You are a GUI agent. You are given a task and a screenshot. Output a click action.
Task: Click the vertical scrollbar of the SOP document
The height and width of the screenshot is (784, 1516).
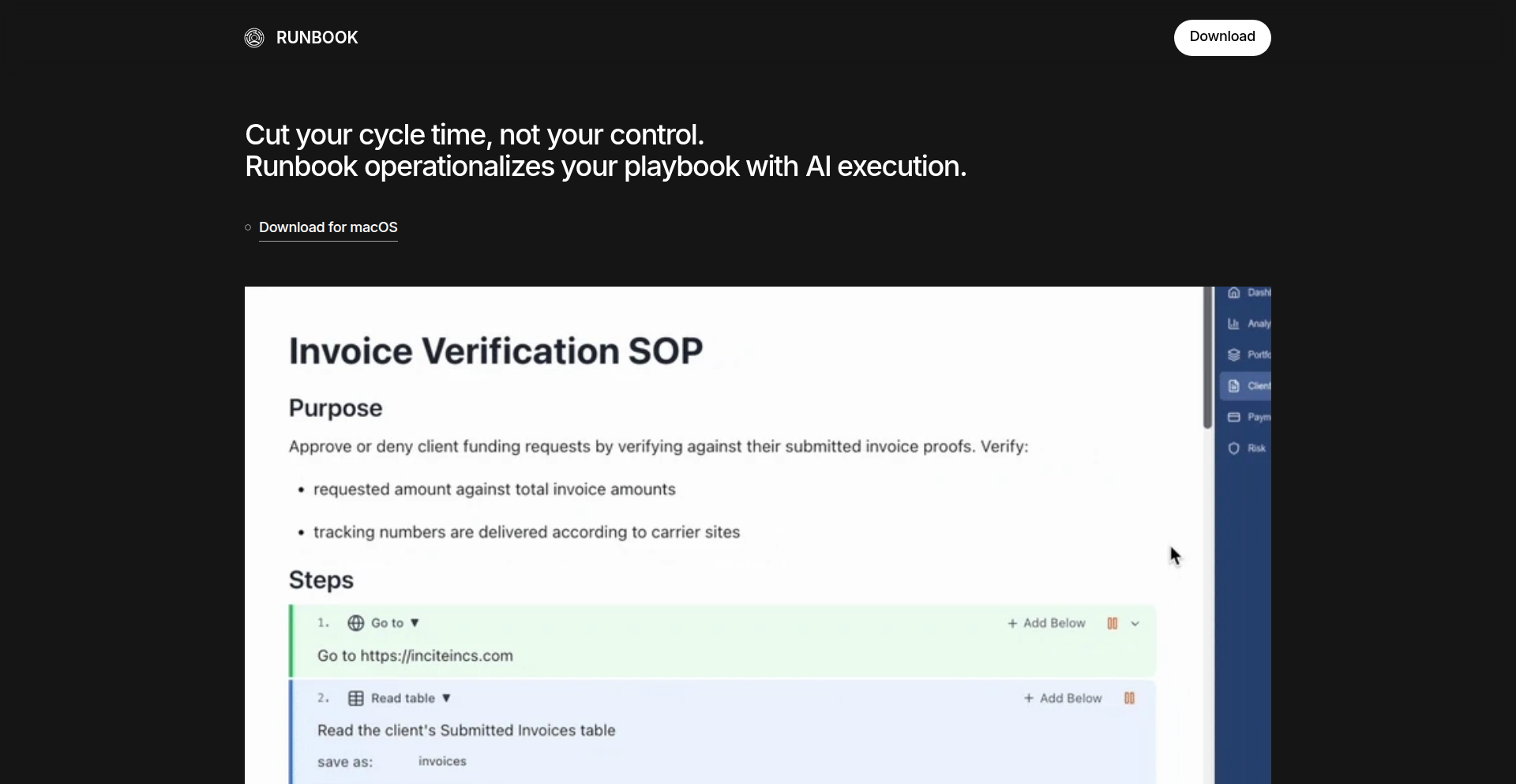tap(1207, 363)
